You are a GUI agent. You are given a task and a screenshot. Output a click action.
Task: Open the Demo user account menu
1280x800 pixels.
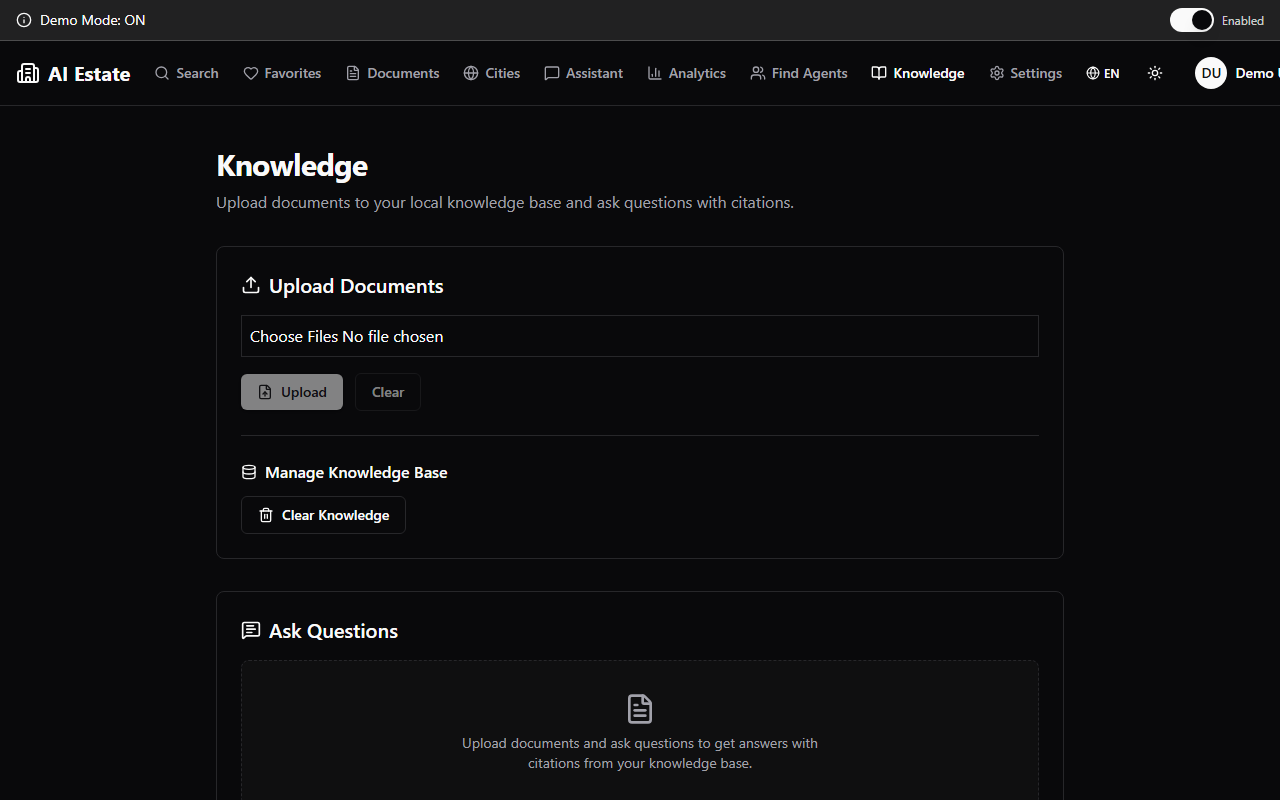point(1237,73)
